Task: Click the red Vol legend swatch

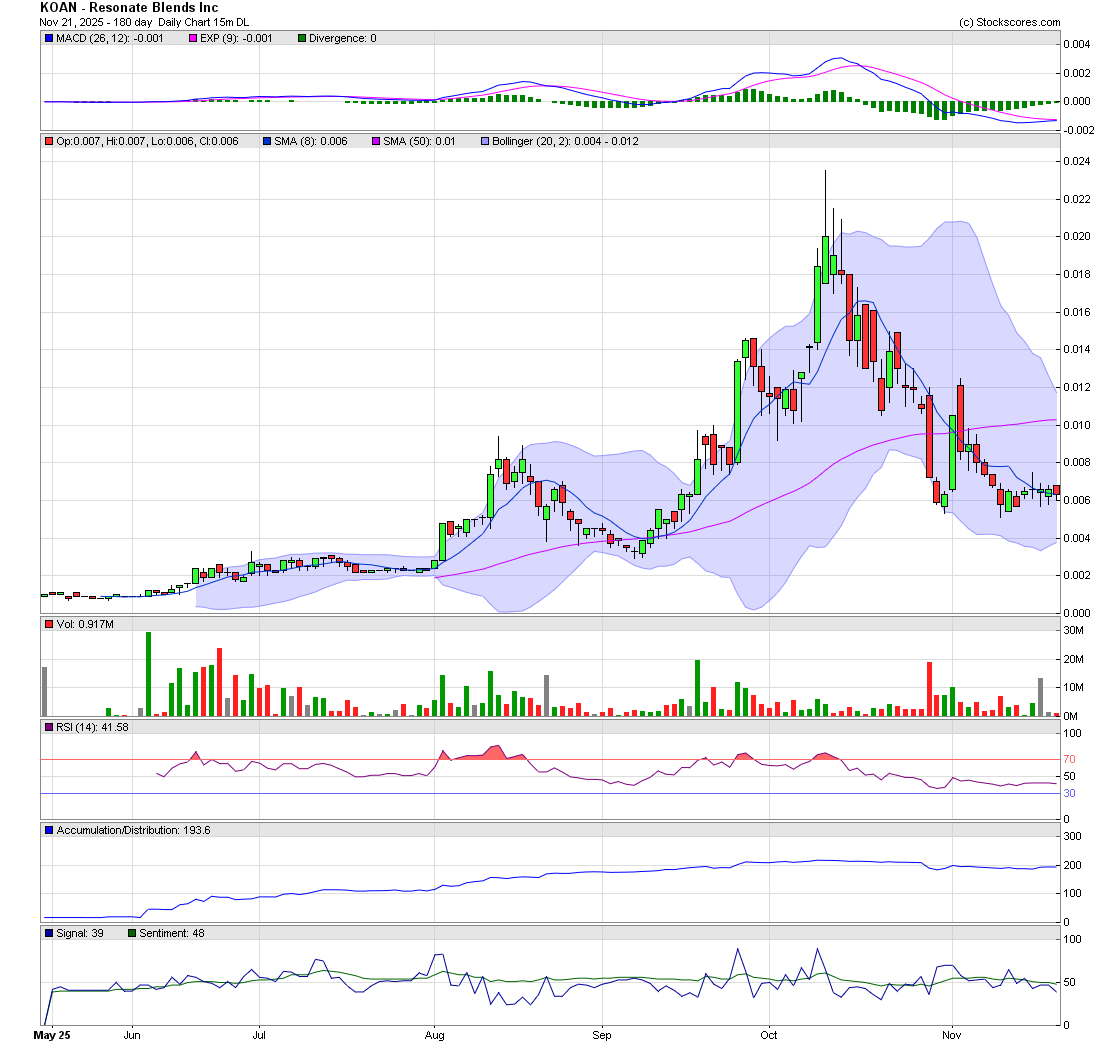Action: click(49, 624)
